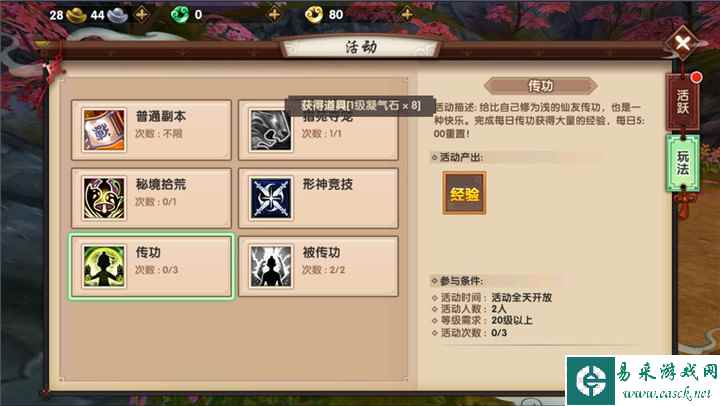
Task: Close the 活动 panel with X
Action: click(683, 44)
